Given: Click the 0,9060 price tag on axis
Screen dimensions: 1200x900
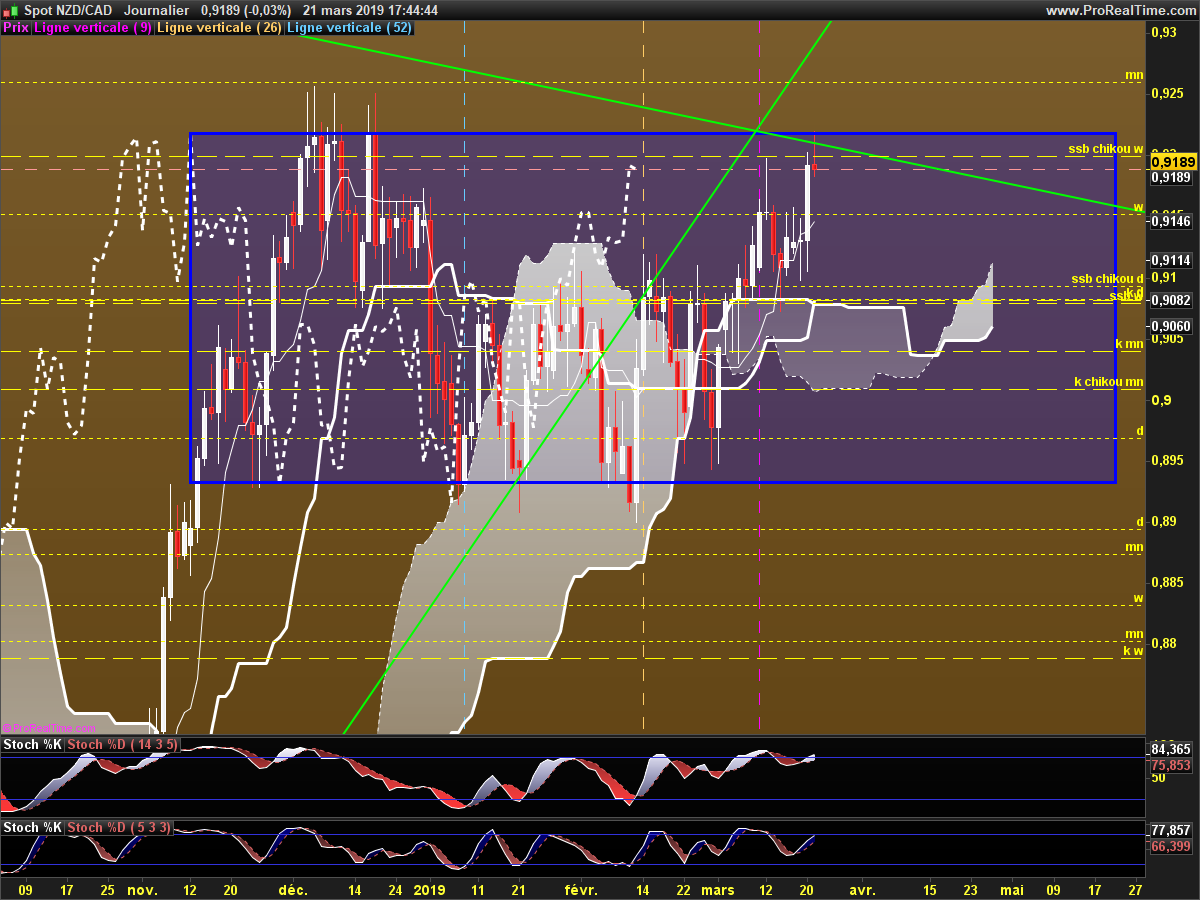Looking at the screenshot, I should point(1171,326).
